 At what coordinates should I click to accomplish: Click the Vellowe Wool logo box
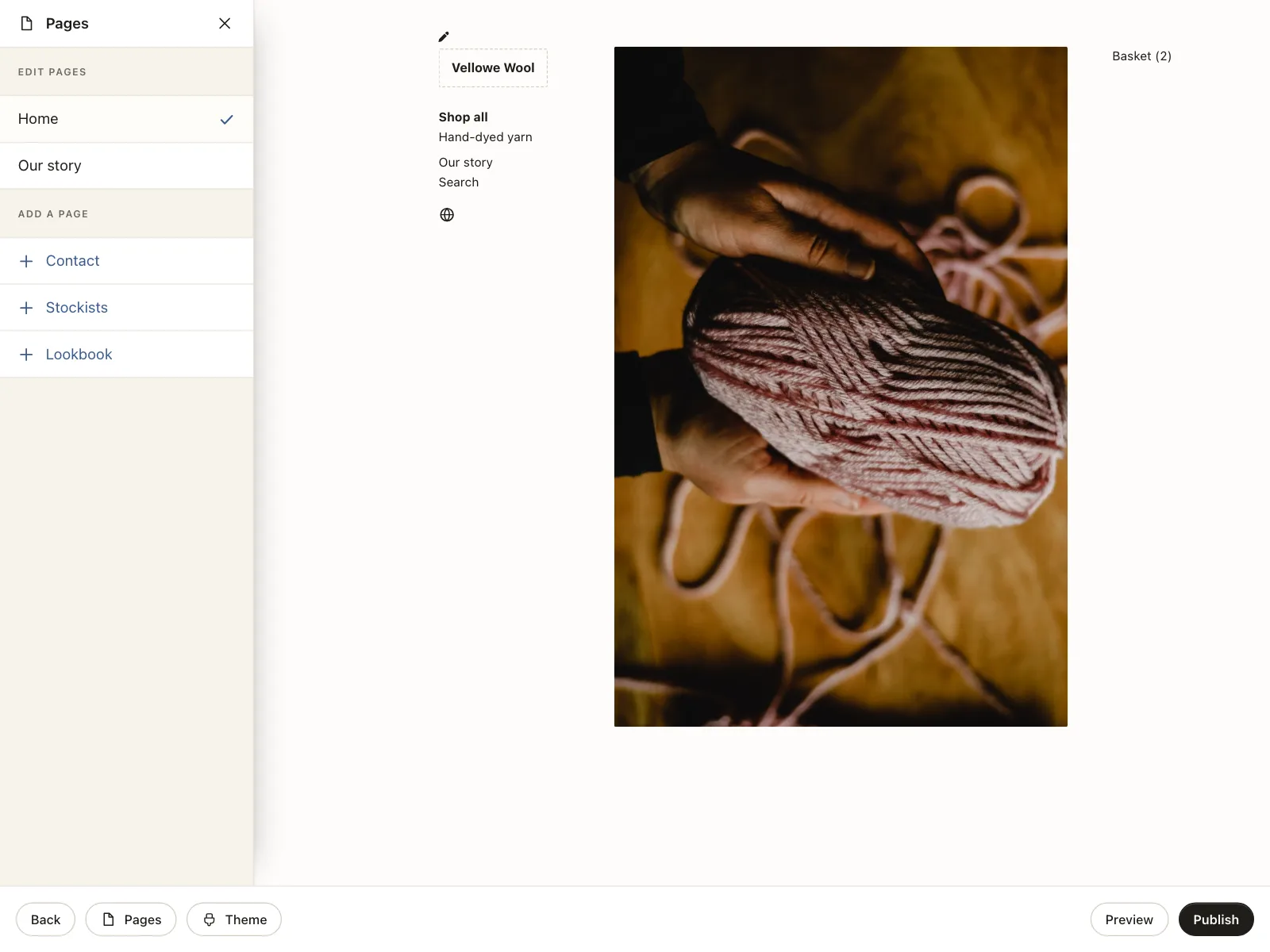click(x=493, y=68)
